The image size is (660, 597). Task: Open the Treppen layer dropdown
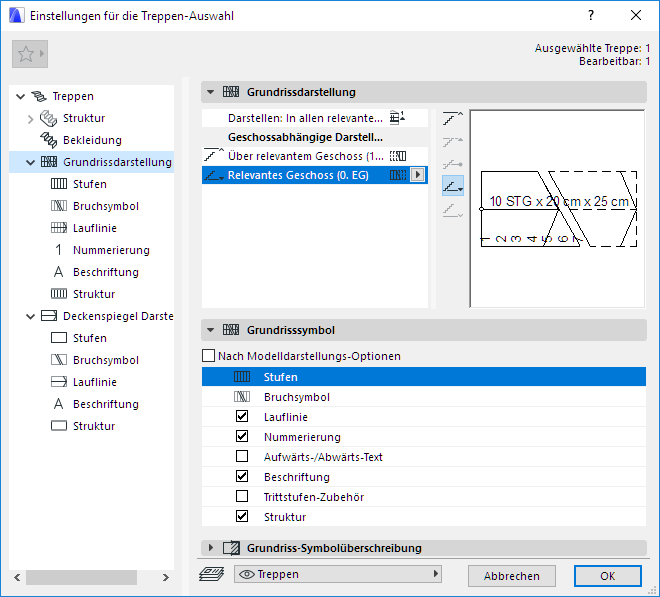pyautogui.click(x=338, y=574)
